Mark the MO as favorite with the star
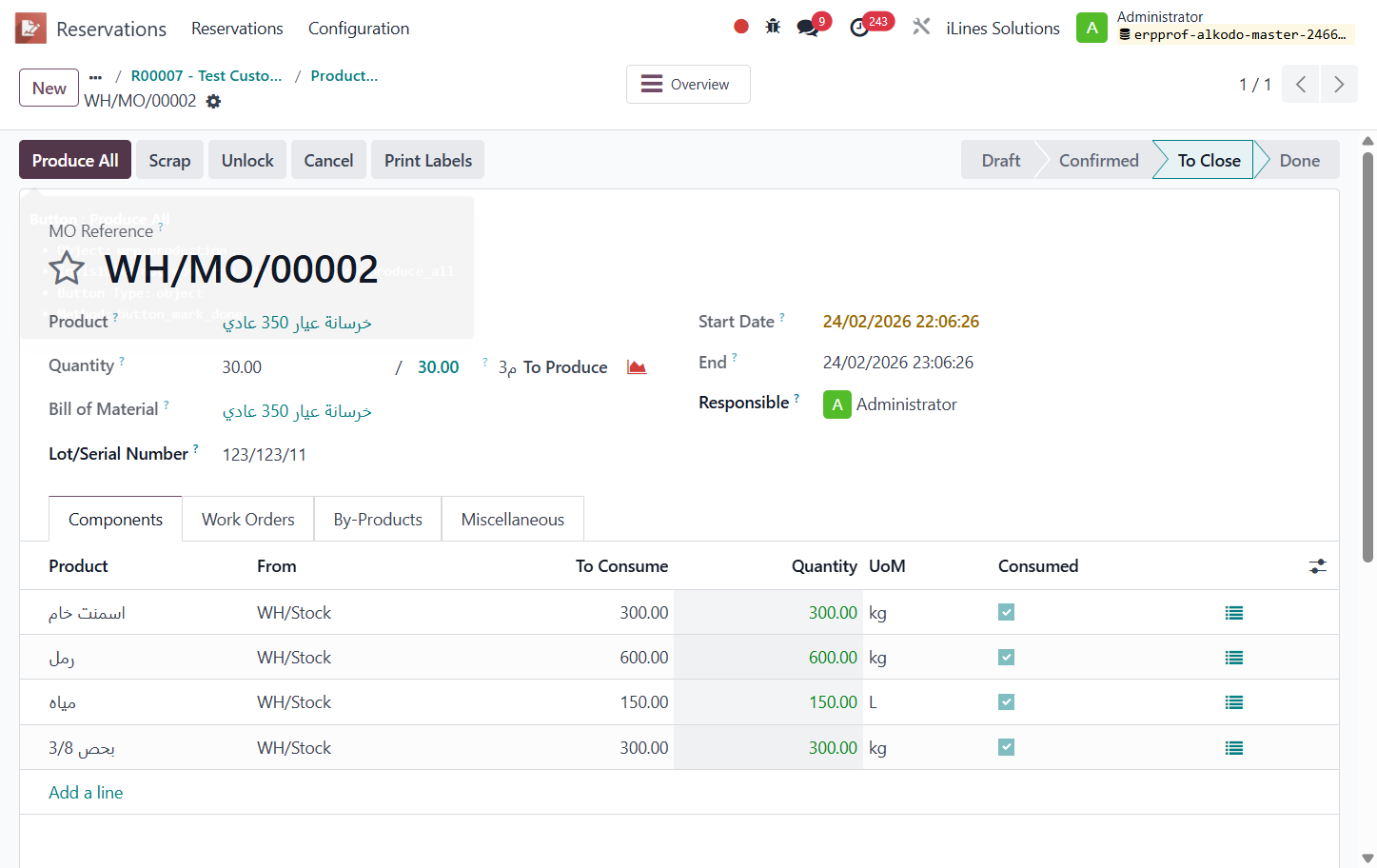1377x868 pixels. pos(67,268)
